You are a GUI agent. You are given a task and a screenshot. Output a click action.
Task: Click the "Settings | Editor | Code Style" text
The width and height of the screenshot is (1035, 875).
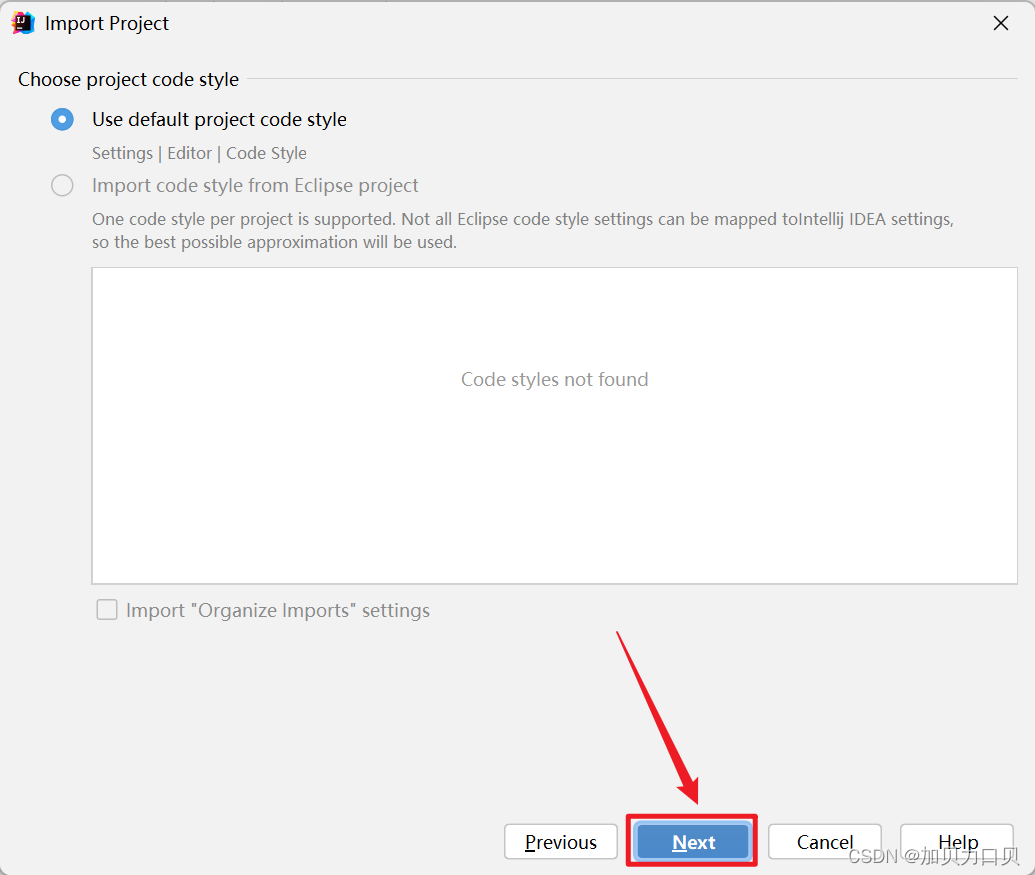(x=199, y=153)
